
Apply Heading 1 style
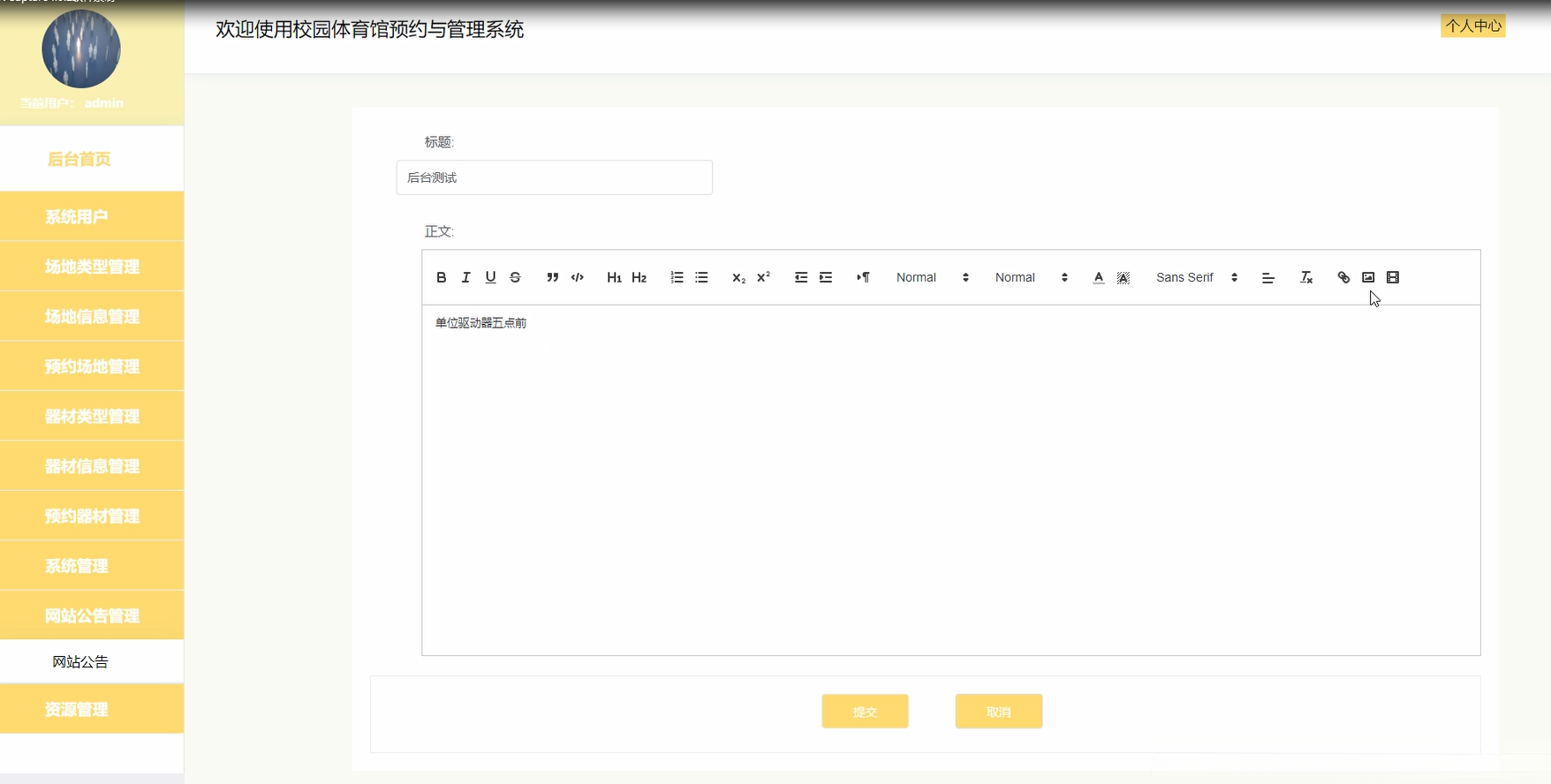coord(615,277)
